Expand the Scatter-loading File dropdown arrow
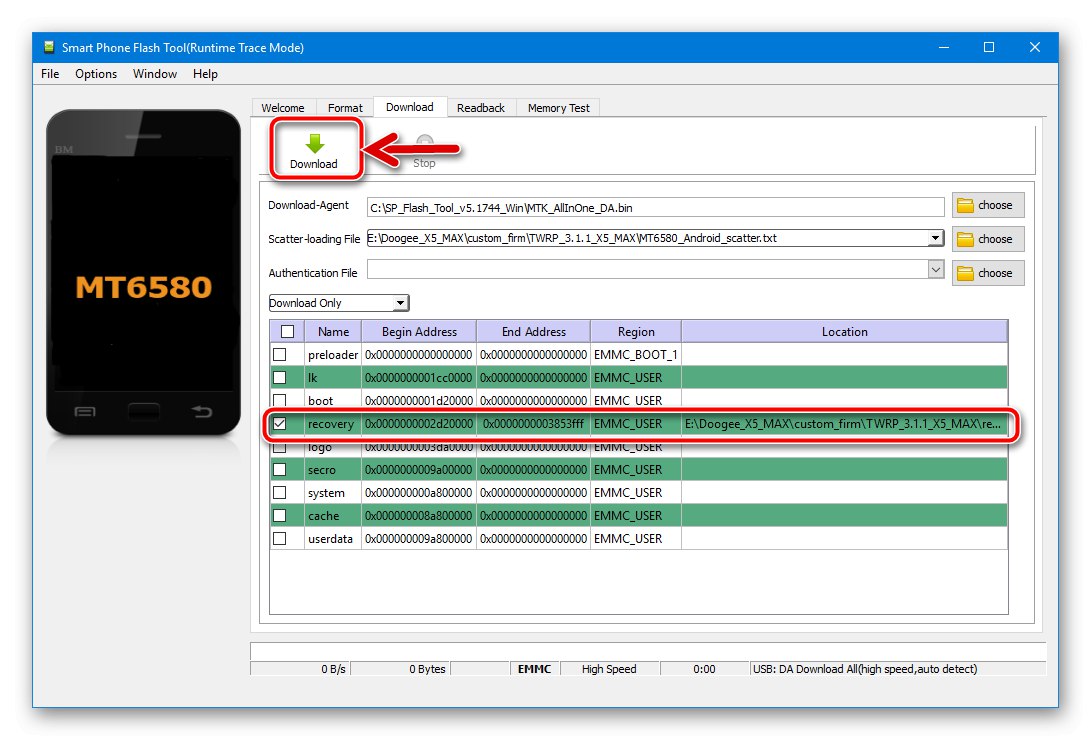 tap(936, 239)
